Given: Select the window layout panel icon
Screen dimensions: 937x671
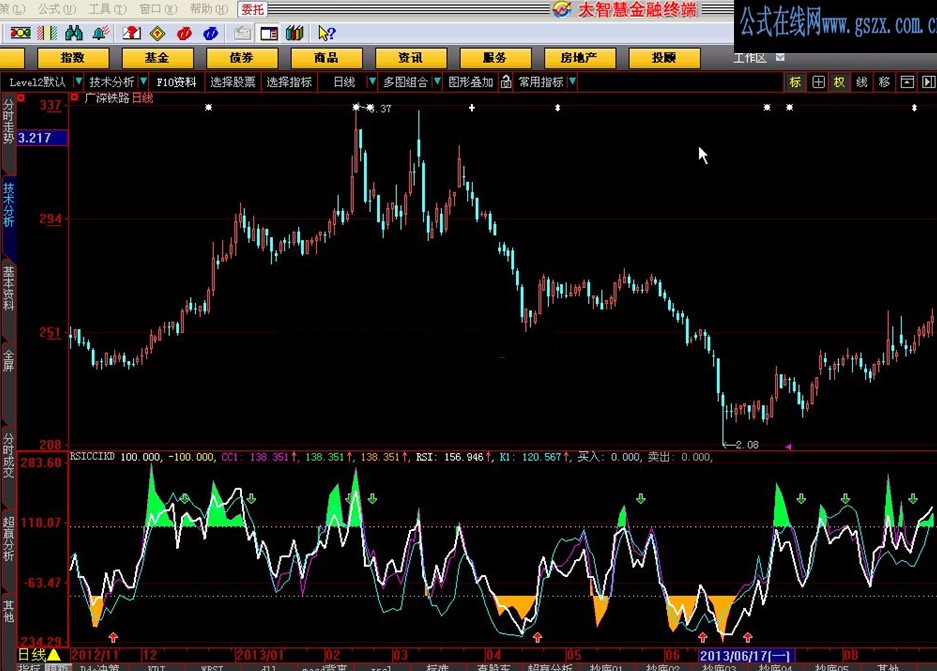Looking at the screenshot, I should click(268, 33).
